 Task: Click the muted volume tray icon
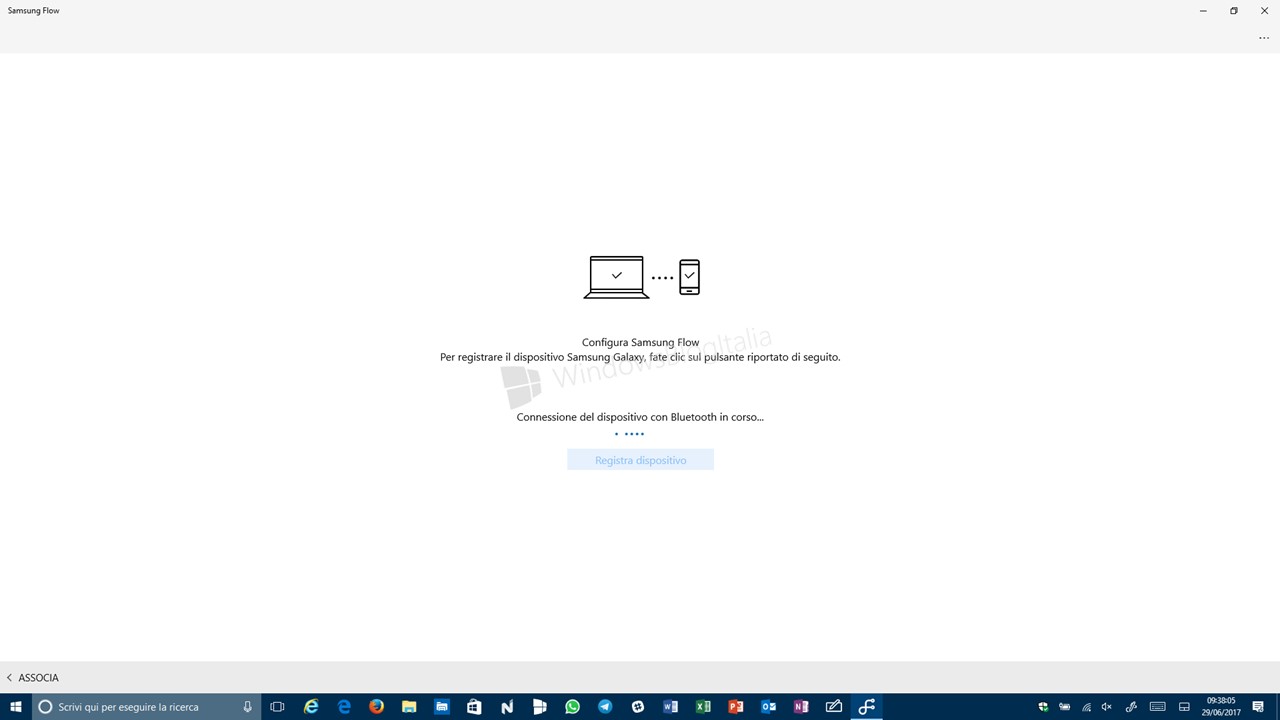click(1109, 706)
